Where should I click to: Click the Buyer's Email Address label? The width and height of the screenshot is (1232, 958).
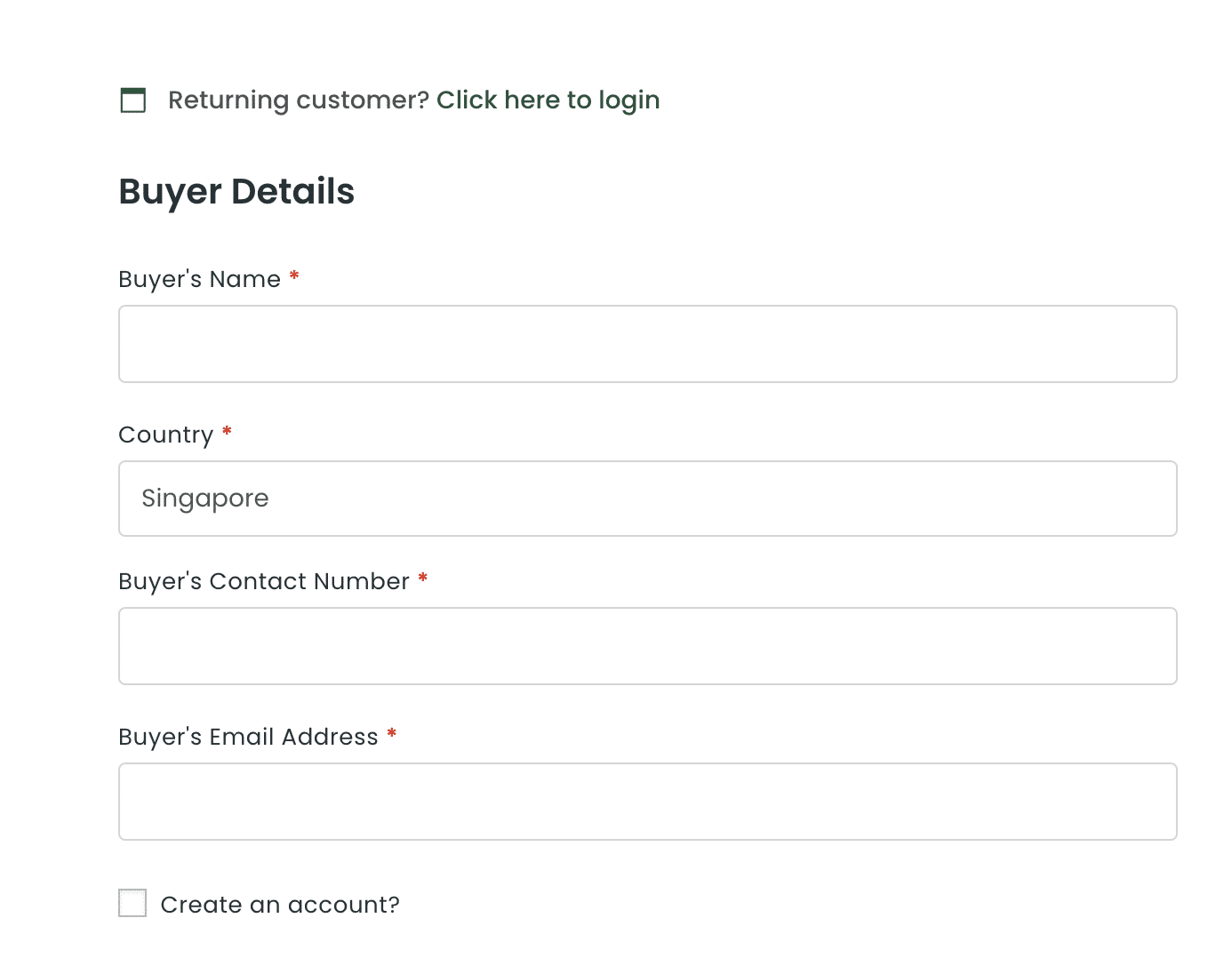(x=248, y=737)
